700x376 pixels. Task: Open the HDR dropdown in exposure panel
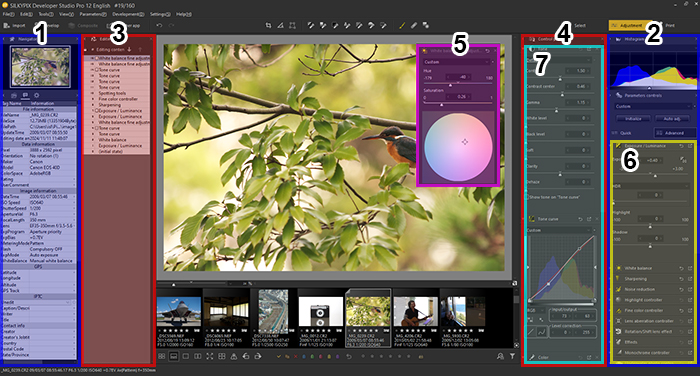click(x=650, y=186)
